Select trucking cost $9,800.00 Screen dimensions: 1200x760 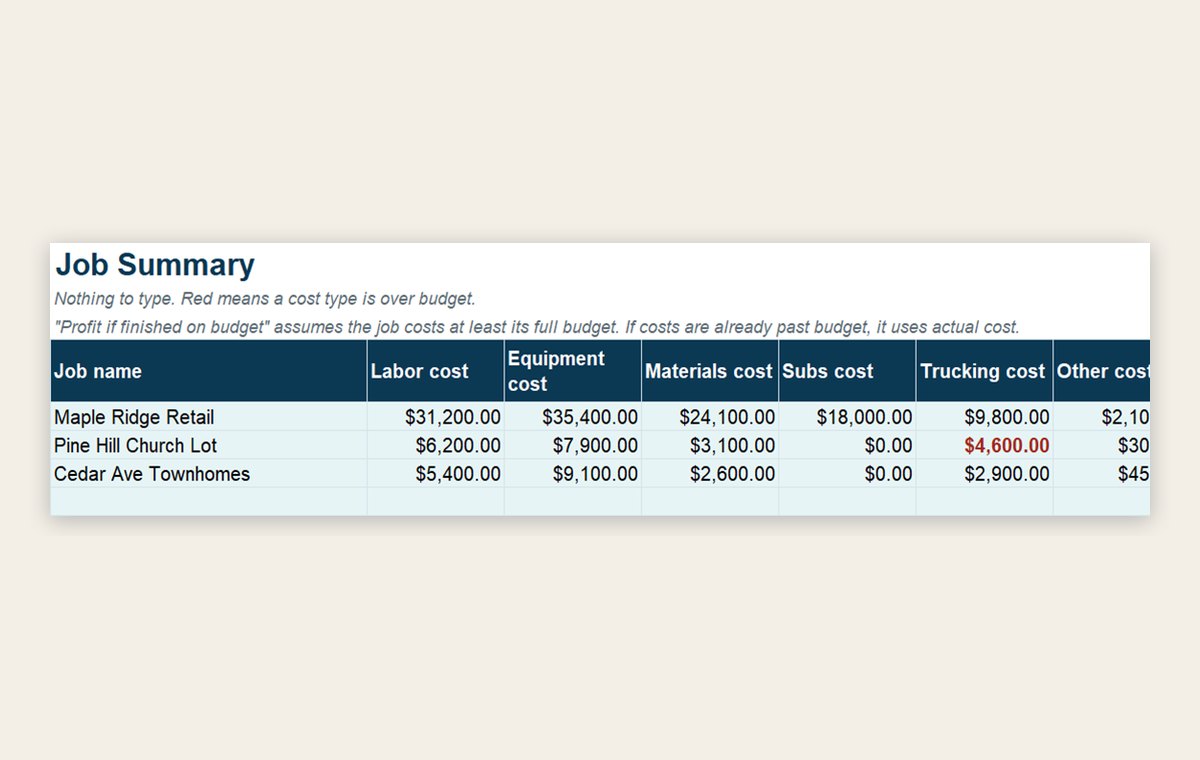[x=983, y=417]
